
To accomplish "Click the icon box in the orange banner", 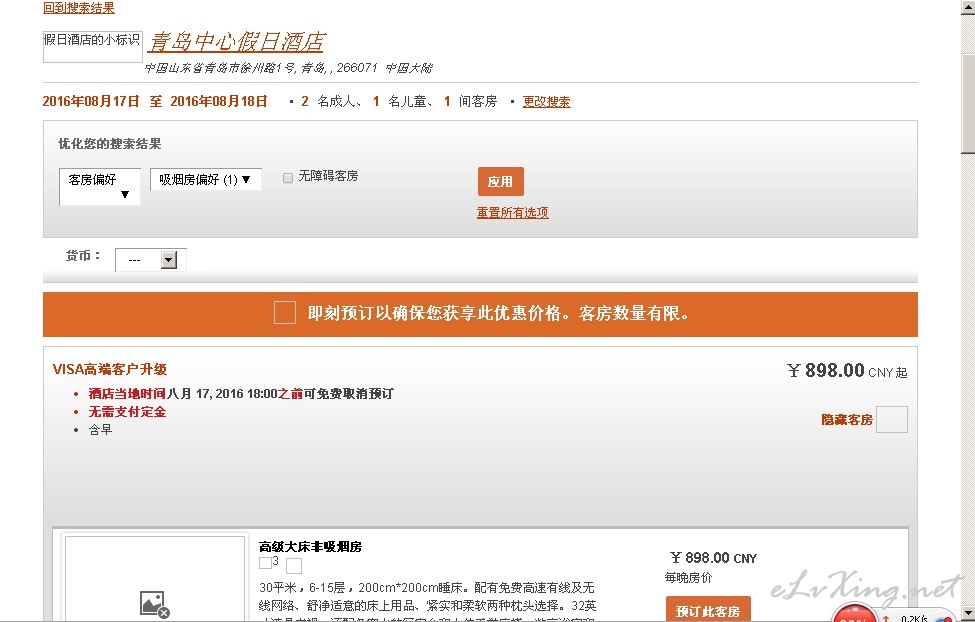I will coord(285,312).
